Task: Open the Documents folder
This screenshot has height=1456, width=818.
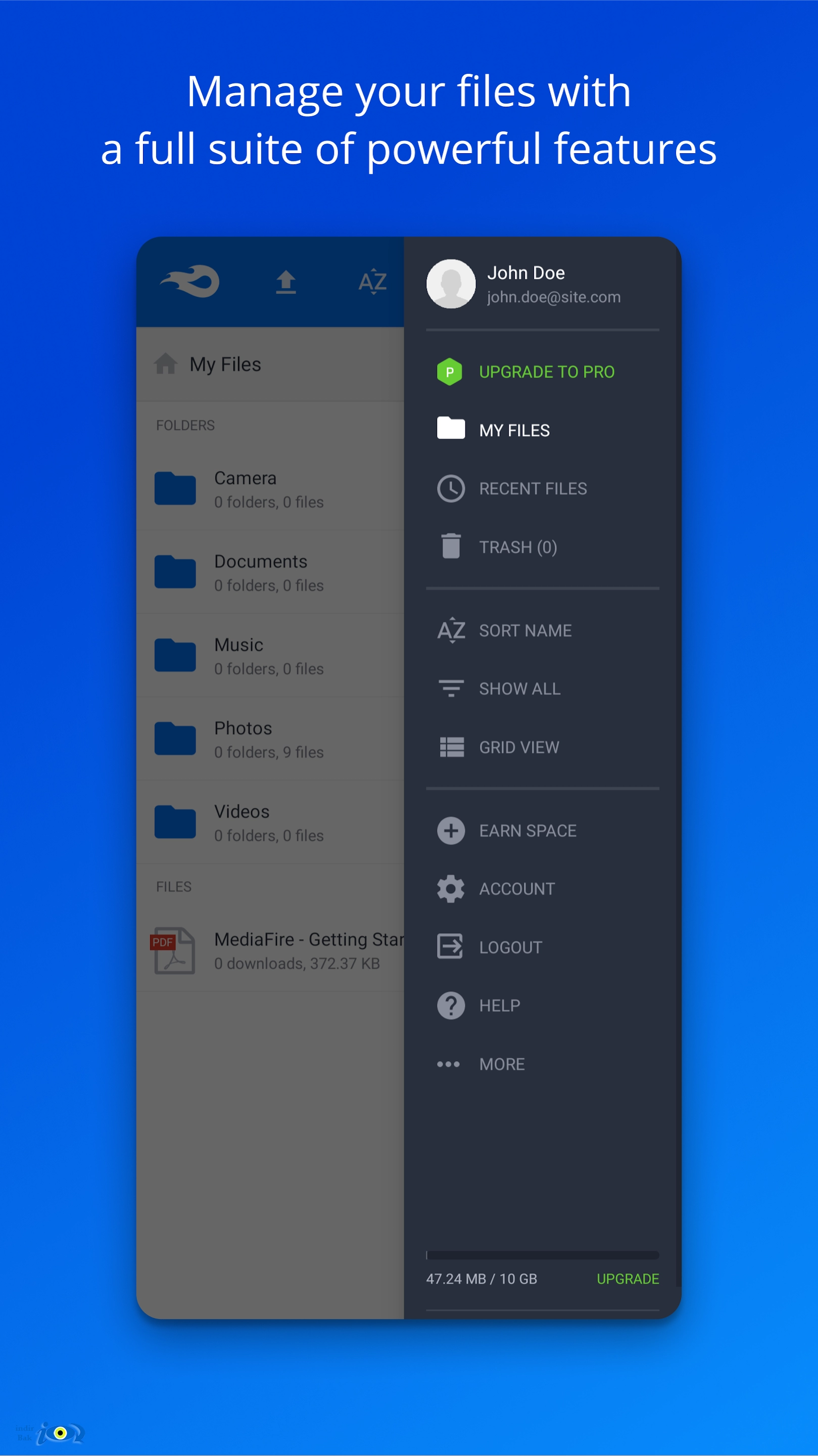Action: 270,573
